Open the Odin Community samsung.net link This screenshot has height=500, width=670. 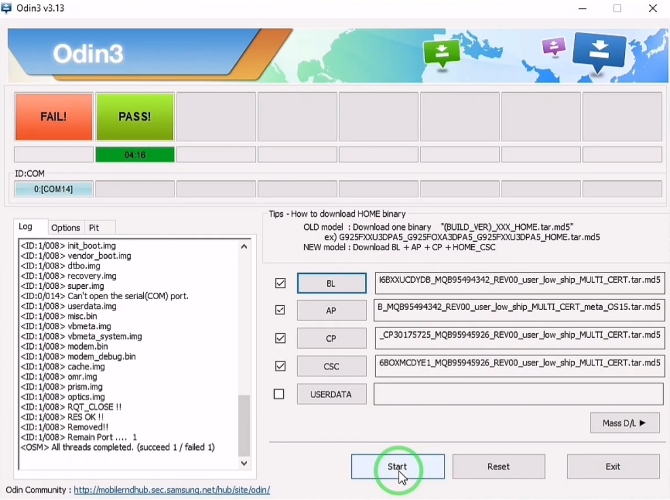tap(172, 490)
